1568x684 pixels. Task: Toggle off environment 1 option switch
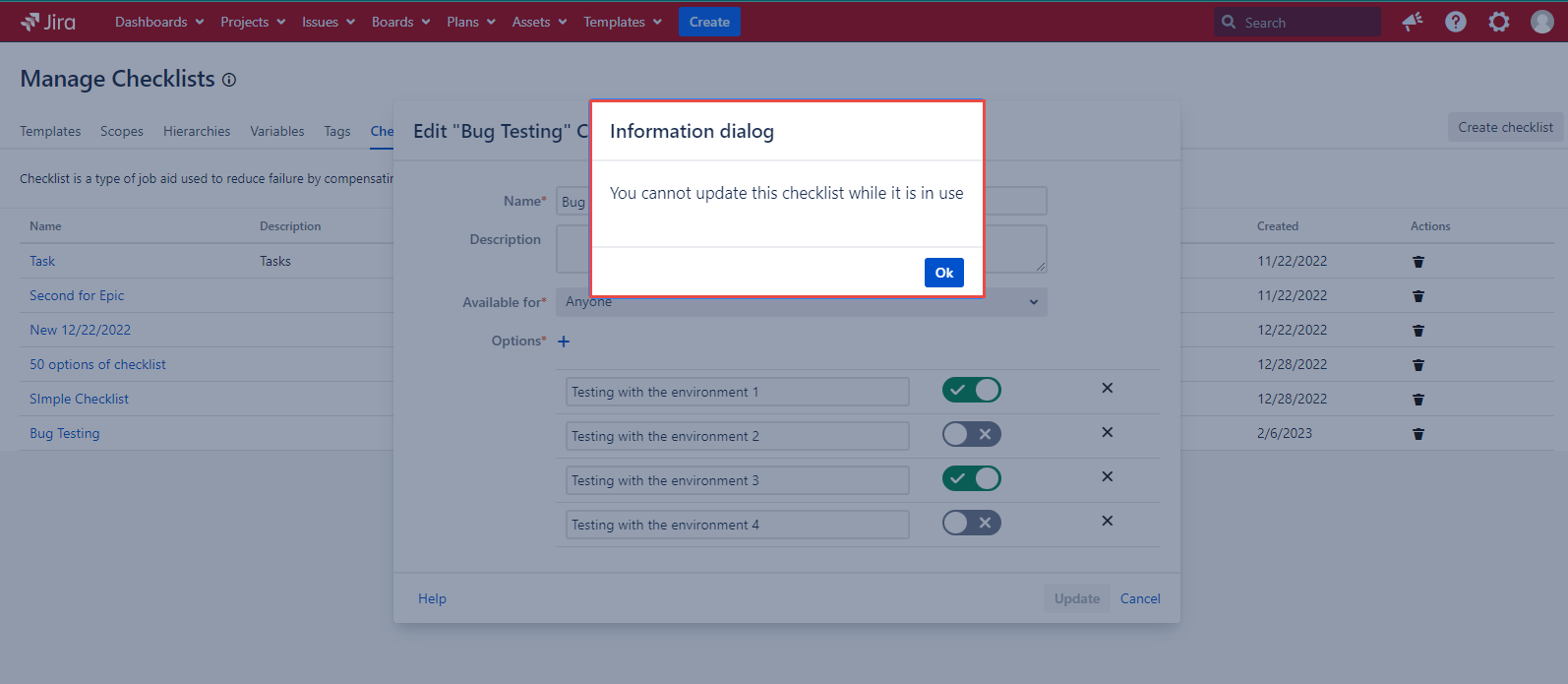971,390
